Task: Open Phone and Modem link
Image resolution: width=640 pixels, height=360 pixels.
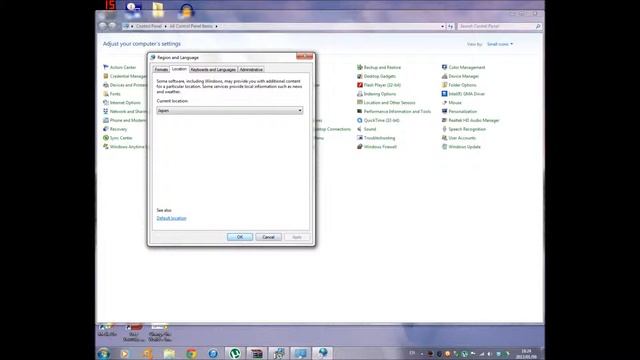Action: coord(128,120)
